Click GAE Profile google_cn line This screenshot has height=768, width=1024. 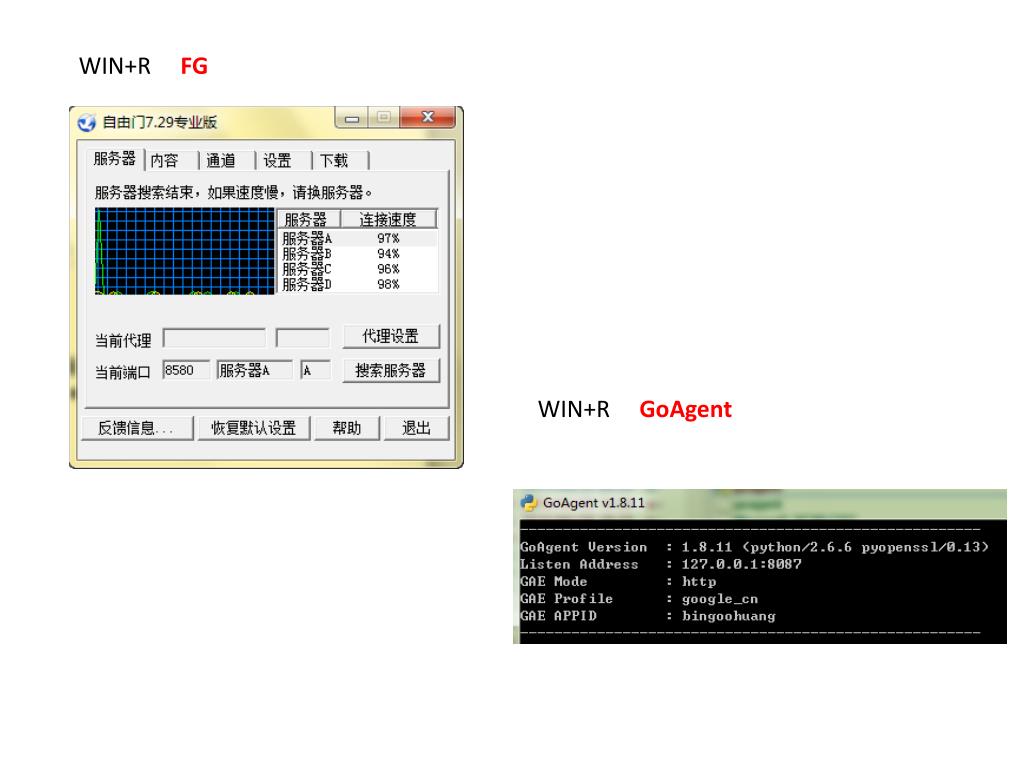click(639, 599)
